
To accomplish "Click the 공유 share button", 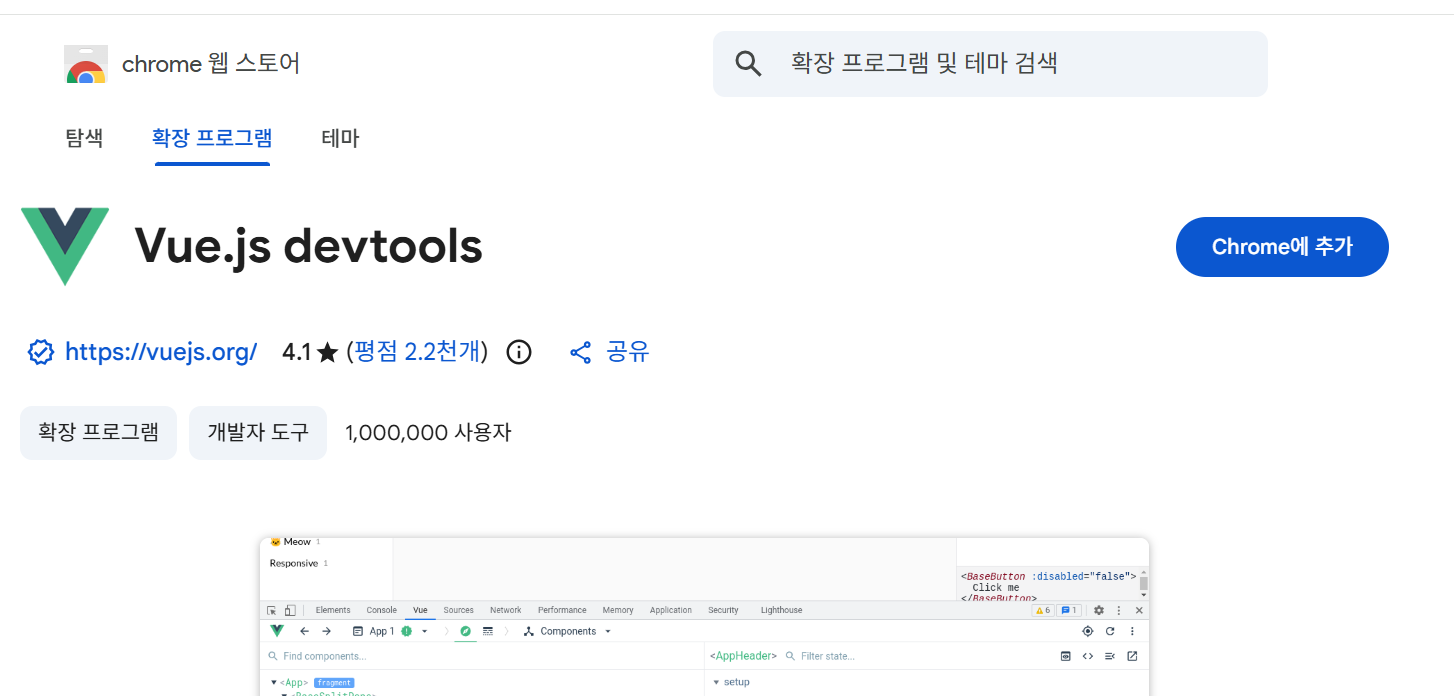I will [x=609, y=352].
